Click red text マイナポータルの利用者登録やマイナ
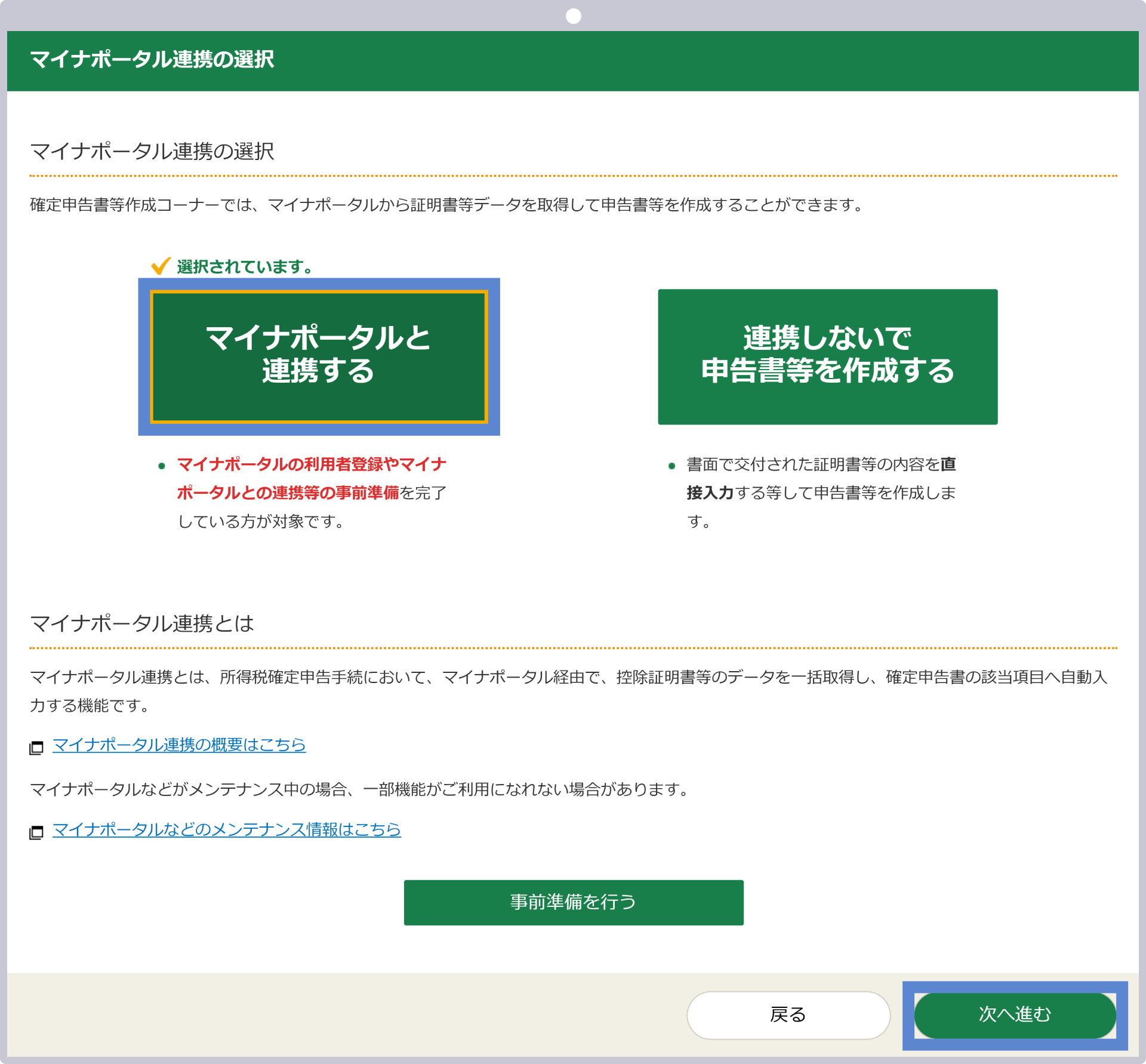The width and height of the screenshot is (1146, 1064). coord(312,464)
